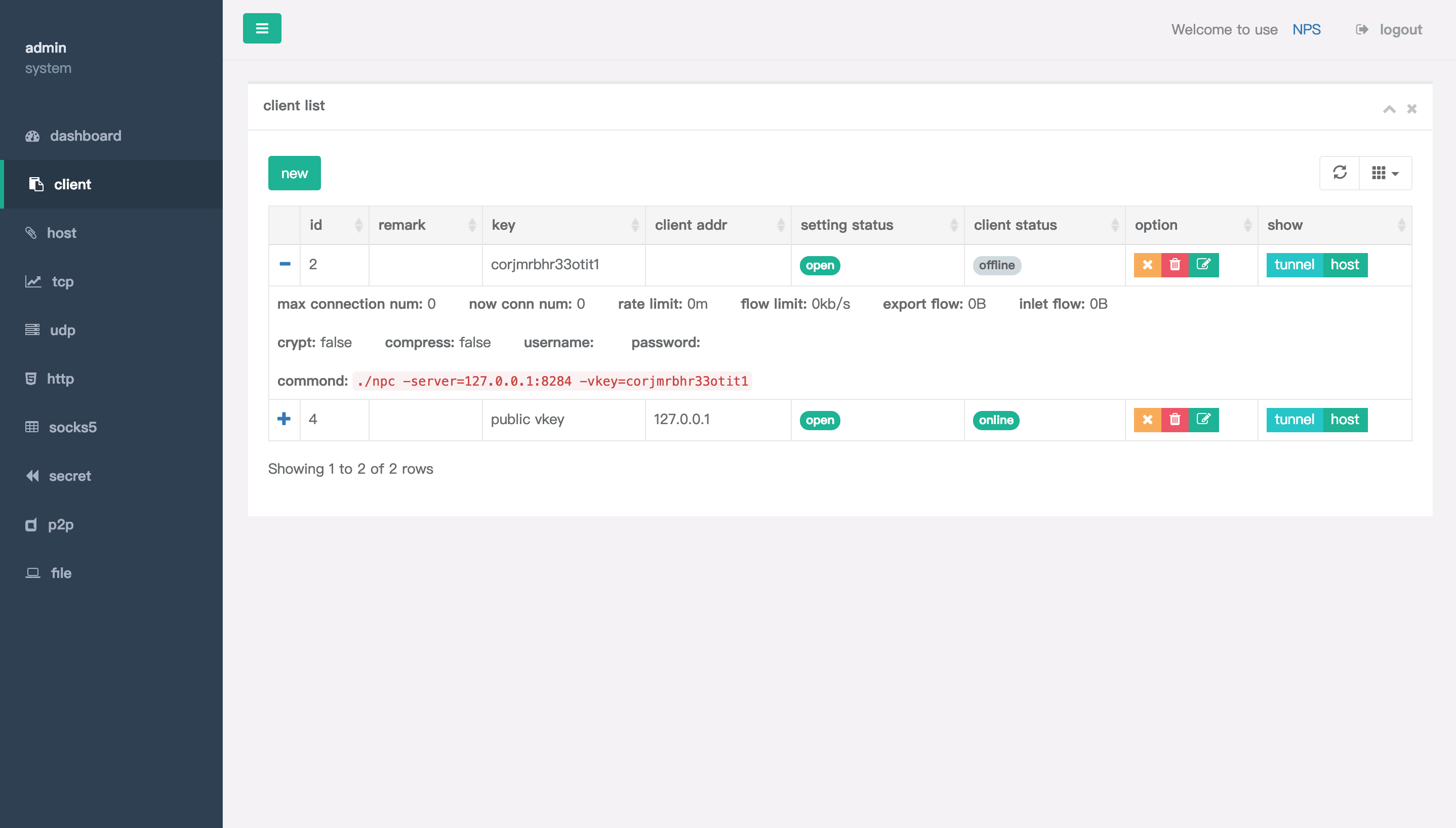Click the 'export flow: 0B' detail
The image size is (1456, 828).
click(x=934, y=304)
